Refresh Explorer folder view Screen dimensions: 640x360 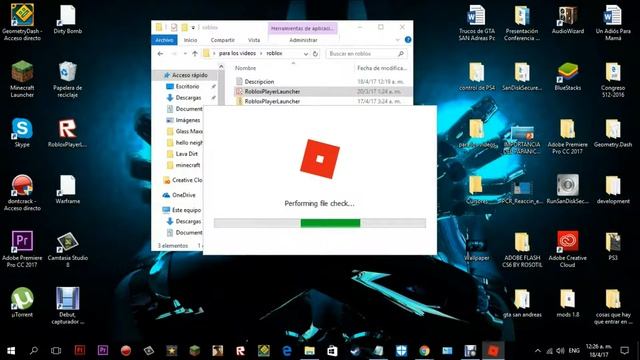[315, 53]
